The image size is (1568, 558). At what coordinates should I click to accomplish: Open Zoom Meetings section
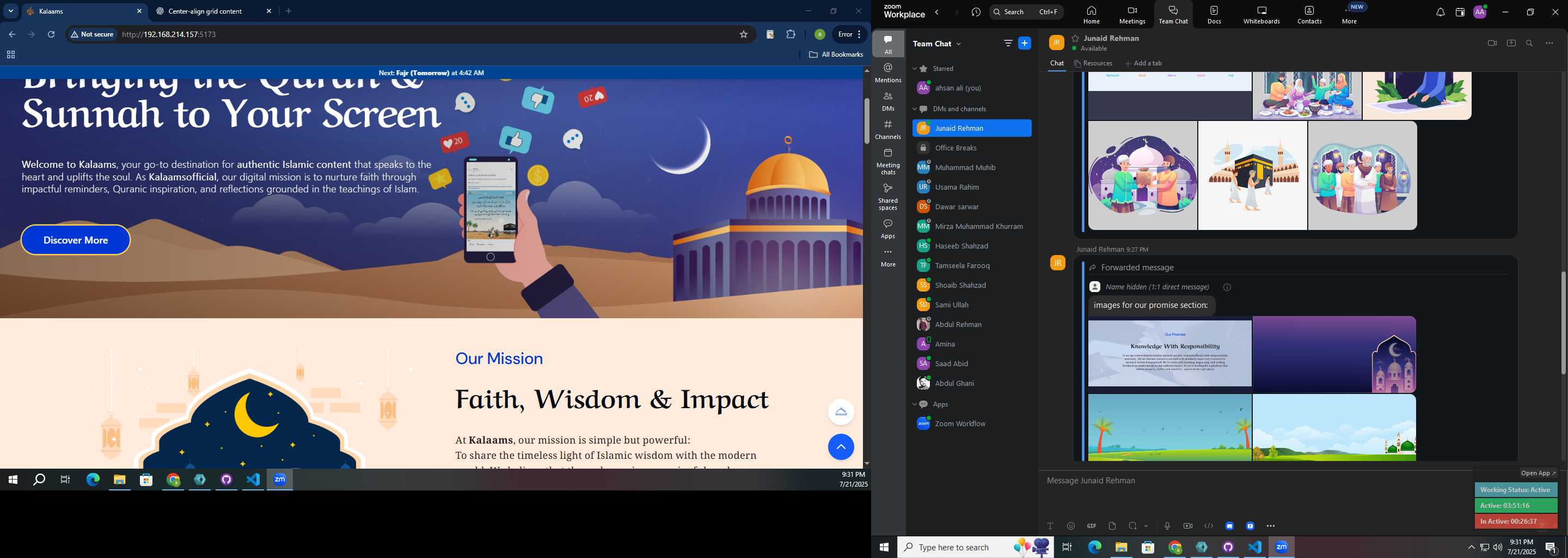coord(1132,15)
